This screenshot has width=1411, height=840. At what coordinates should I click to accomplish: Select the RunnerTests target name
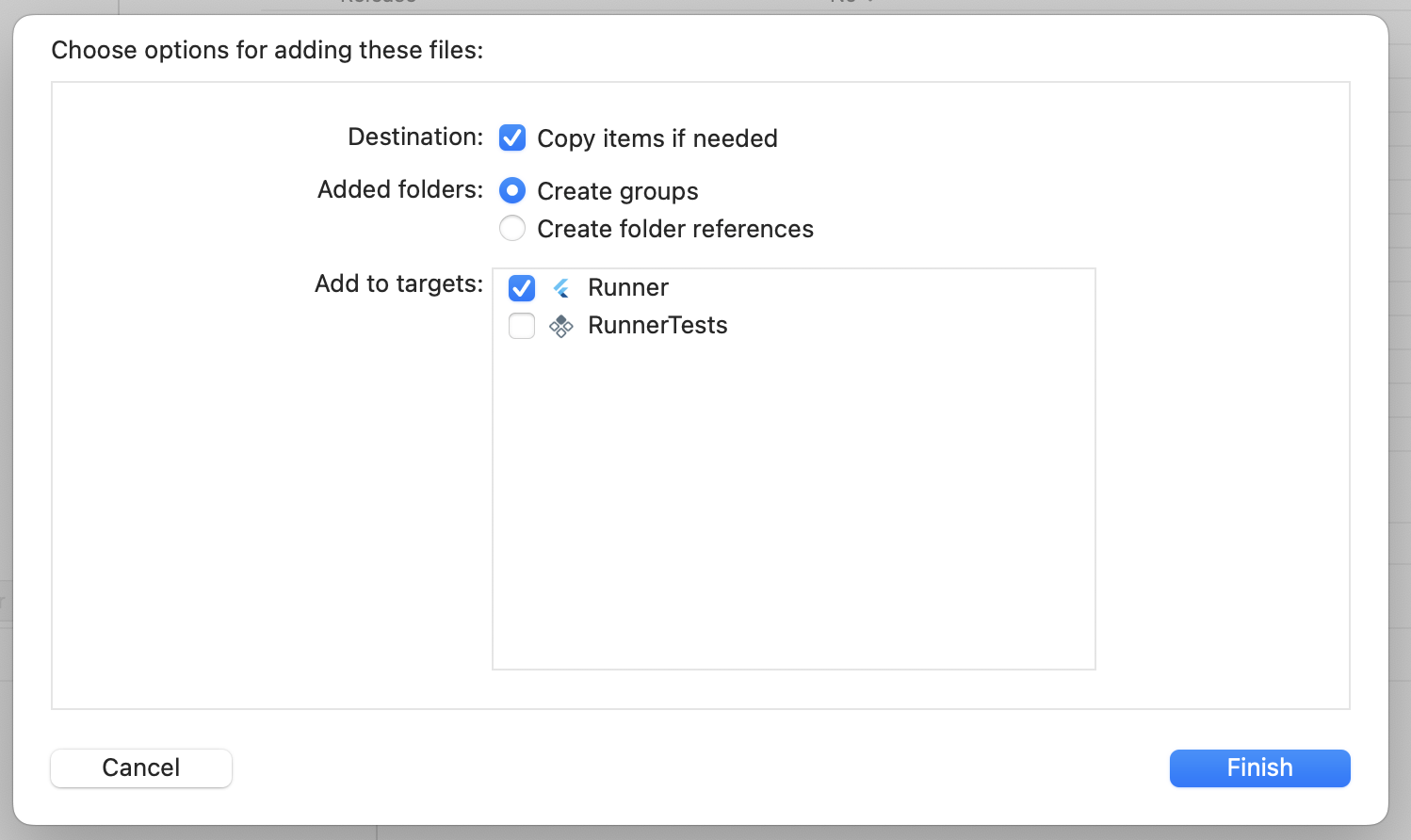pos(657,325)
